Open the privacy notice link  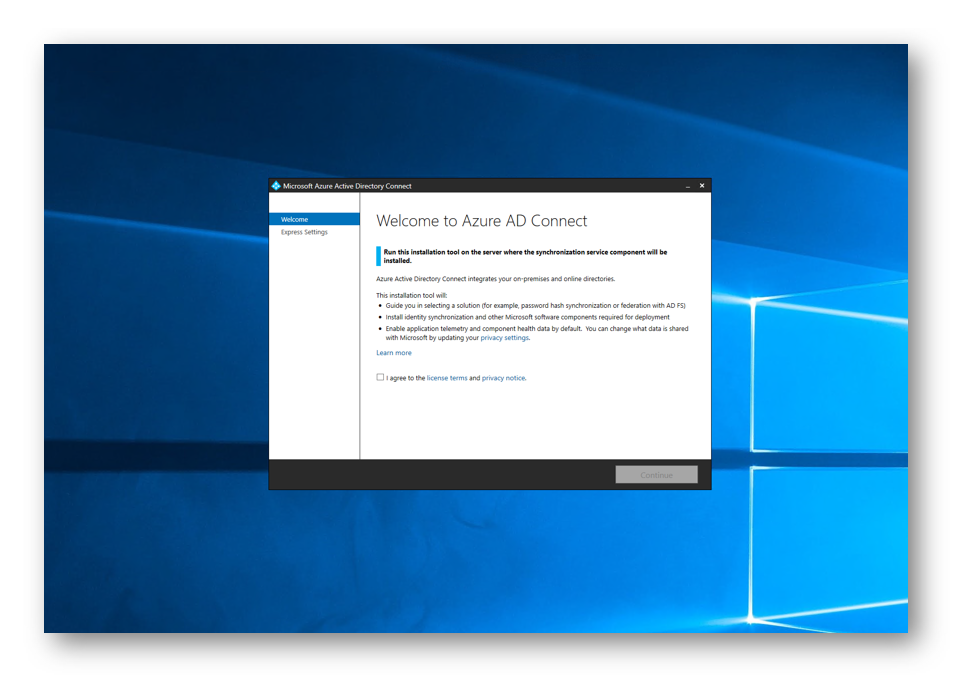504,378
